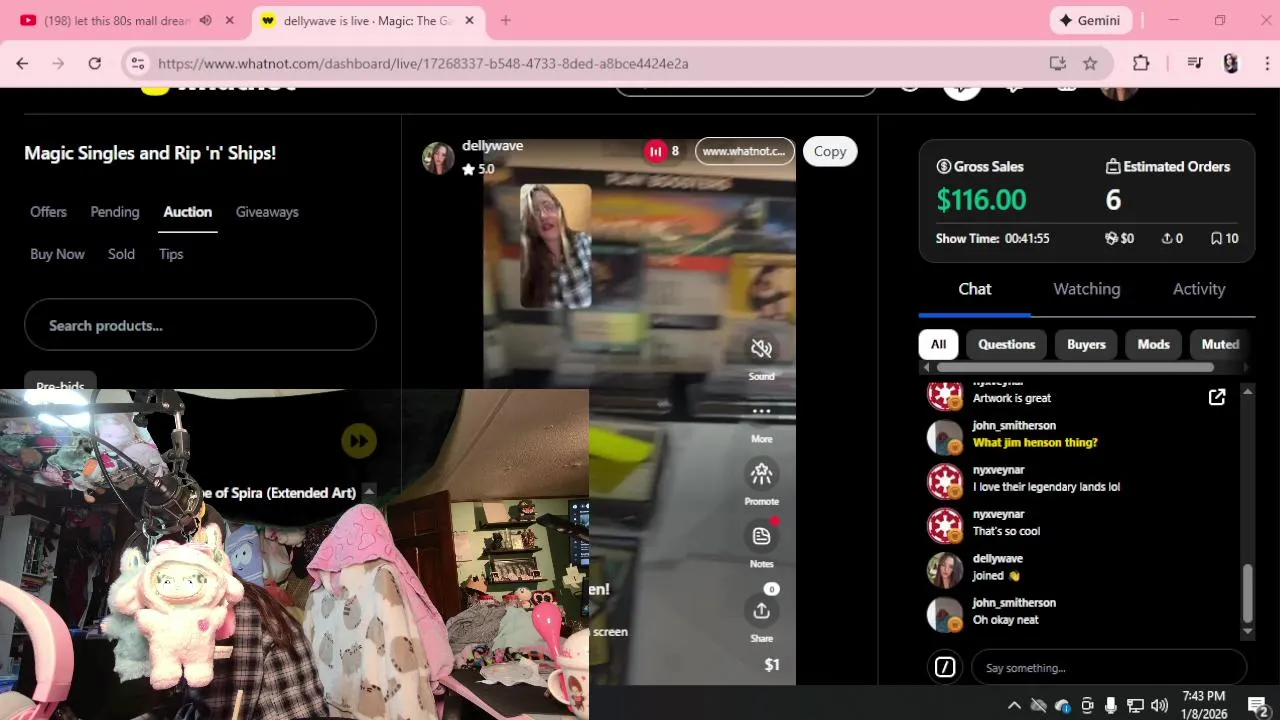Open the media control icon in toolbar
The image size is (1280, 720).
pyautogui.click(x=1195, y=63)
